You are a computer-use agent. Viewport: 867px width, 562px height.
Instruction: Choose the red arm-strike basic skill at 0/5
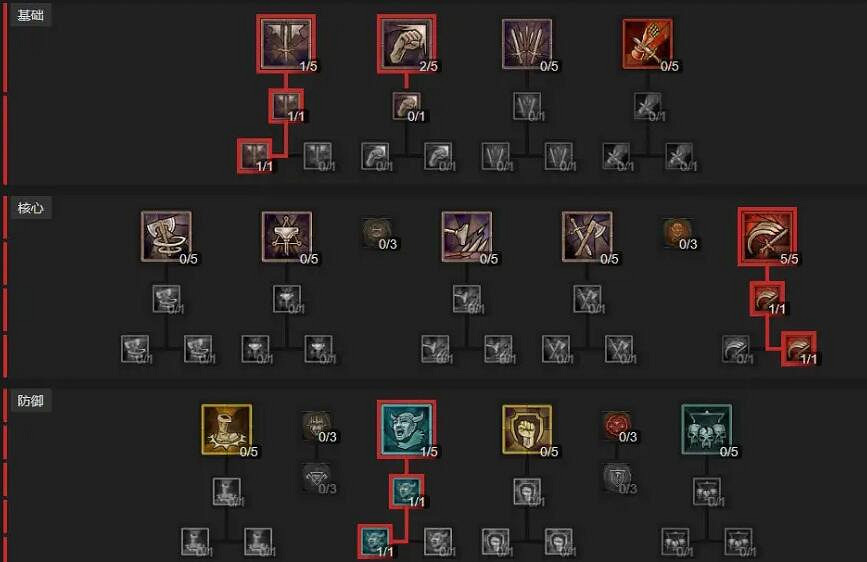tap(647, 44)
